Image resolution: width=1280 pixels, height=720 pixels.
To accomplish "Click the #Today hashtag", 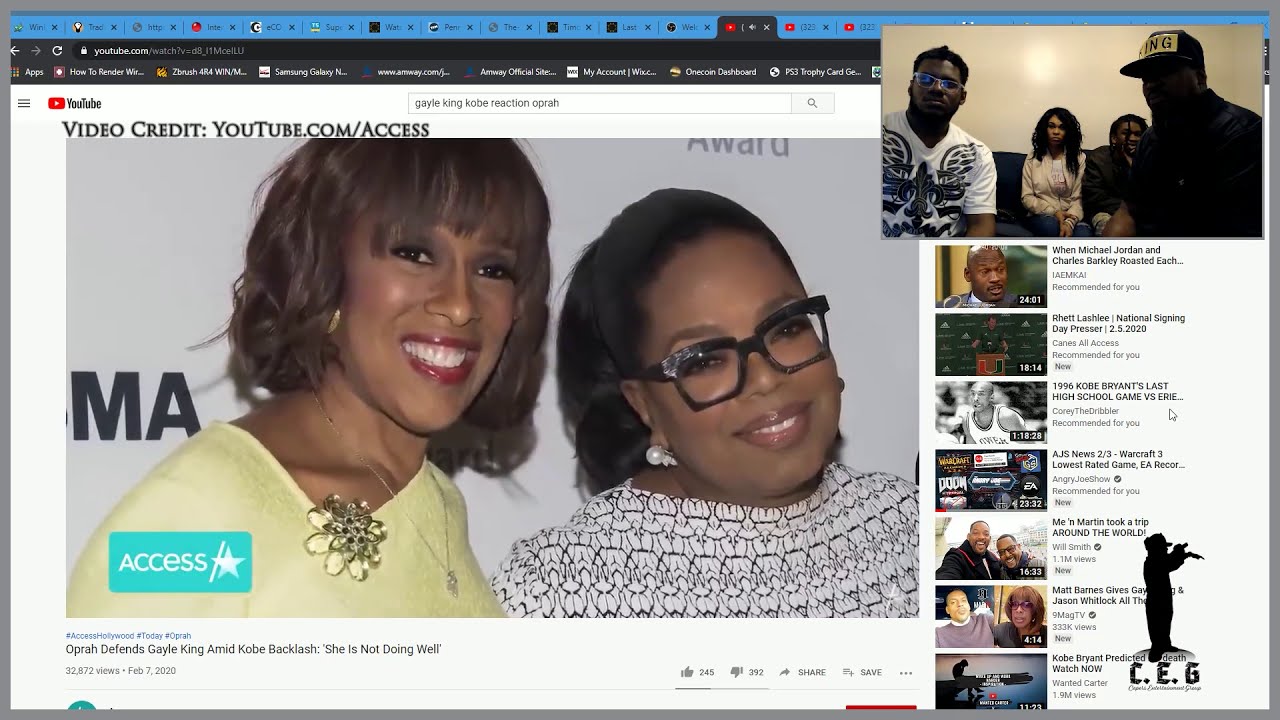I will [x=150, y=636].
